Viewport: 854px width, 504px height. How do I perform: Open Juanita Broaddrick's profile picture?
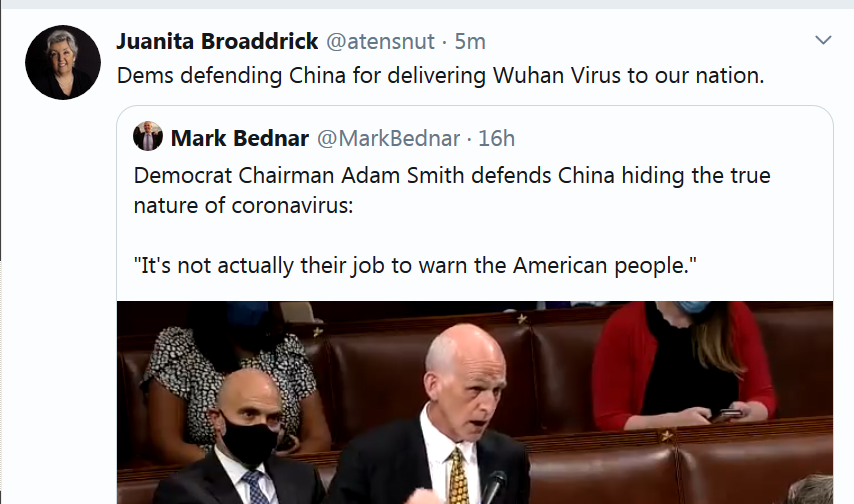[63, 62]
